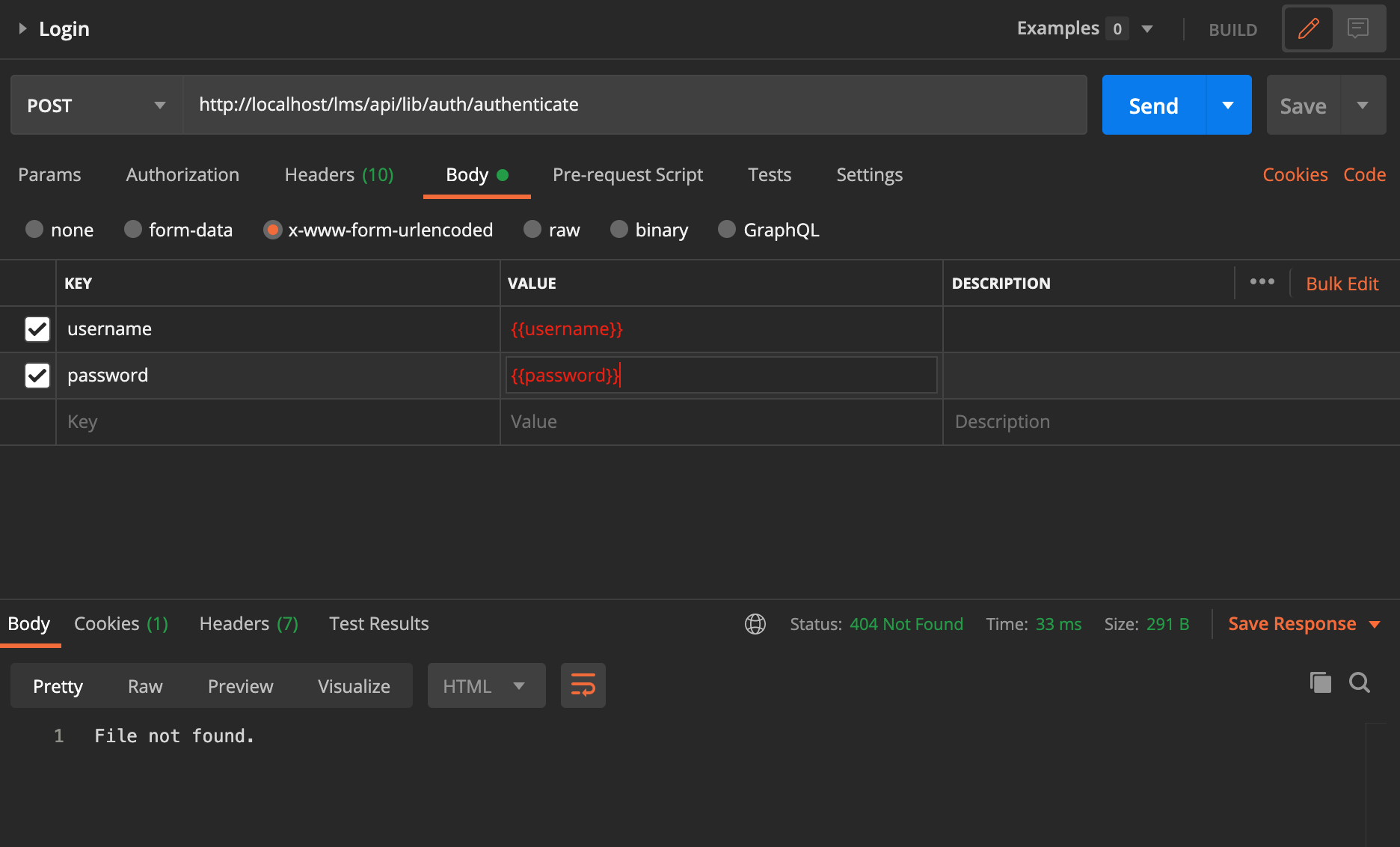Open the HTML format dropdown
The height and width of the screenshot is (847, 1400).
[486, 686]
